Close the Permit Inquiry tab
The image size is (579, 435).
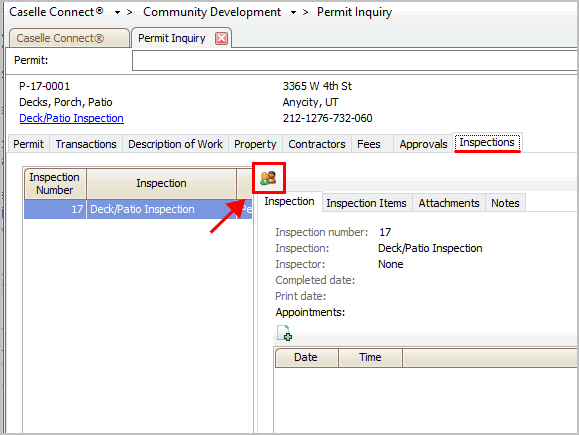point(222,38)
